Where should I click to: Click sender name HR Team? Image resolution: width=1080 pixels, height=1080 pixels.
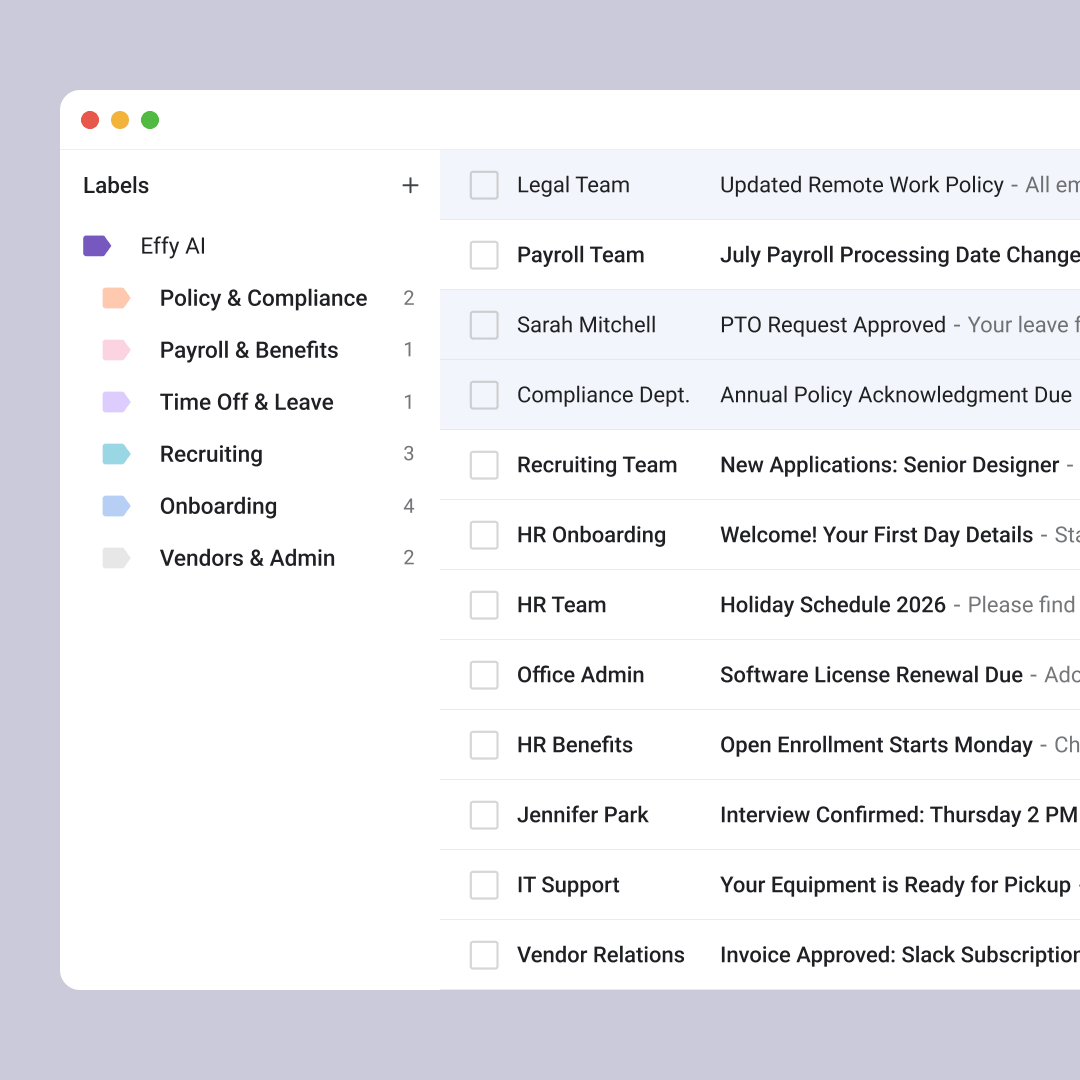point(561,605)
